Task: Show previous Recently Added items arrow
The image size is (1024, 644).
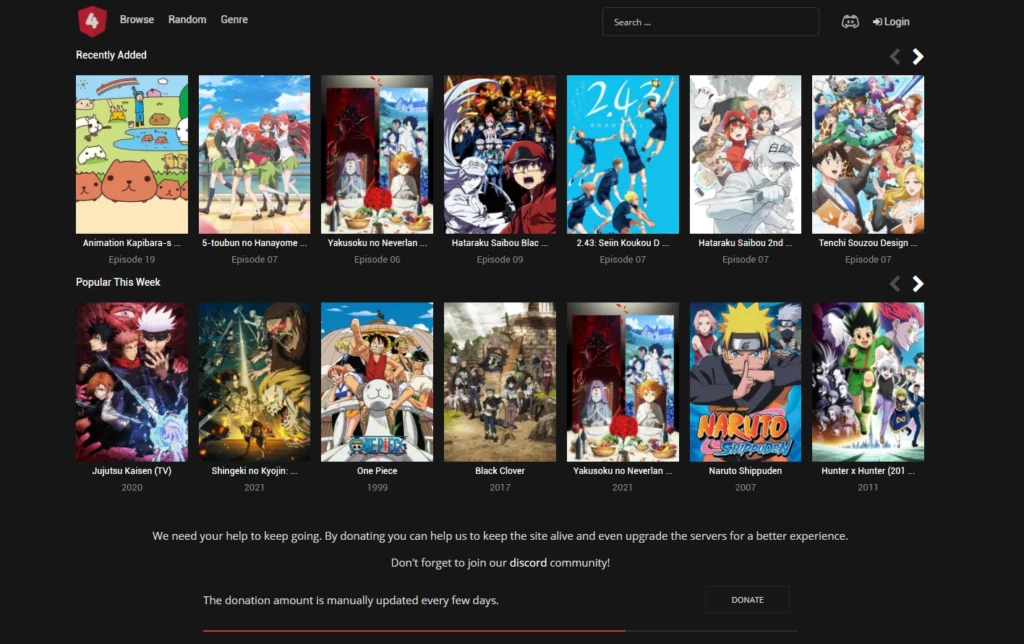Action: [895, 57]
